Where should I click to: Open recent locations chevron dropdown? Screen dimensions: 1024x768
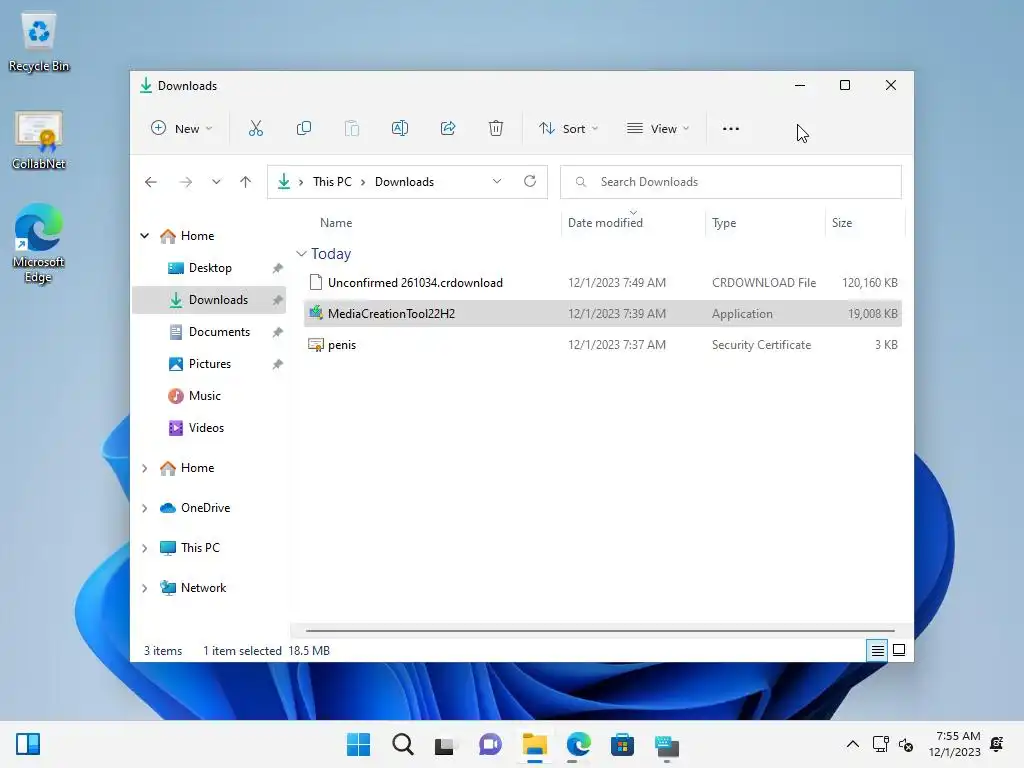coord(216,182)
